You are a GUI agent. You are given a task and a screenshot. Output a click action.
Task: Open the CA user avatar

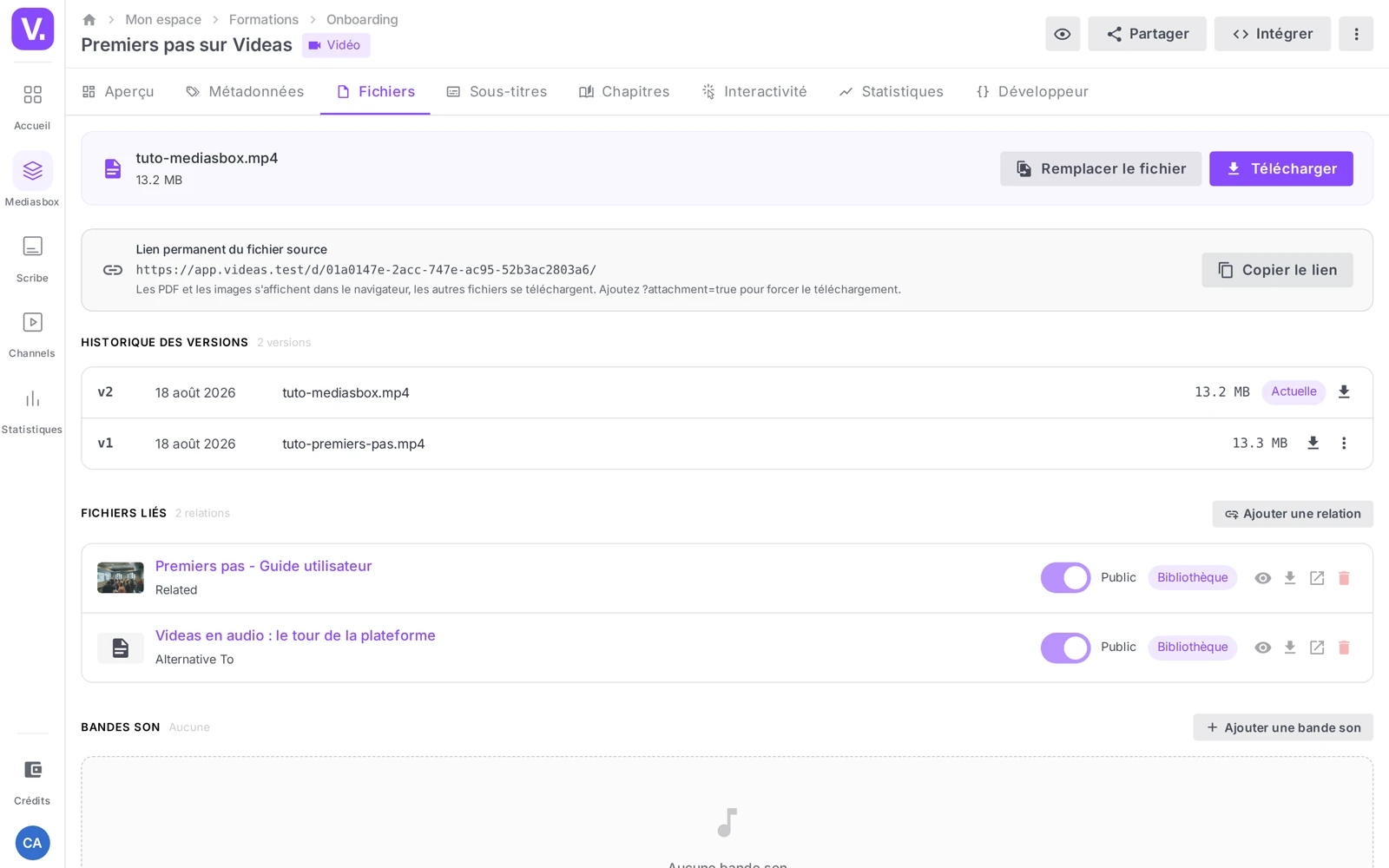pyautogui.click(x=32, y=843)
